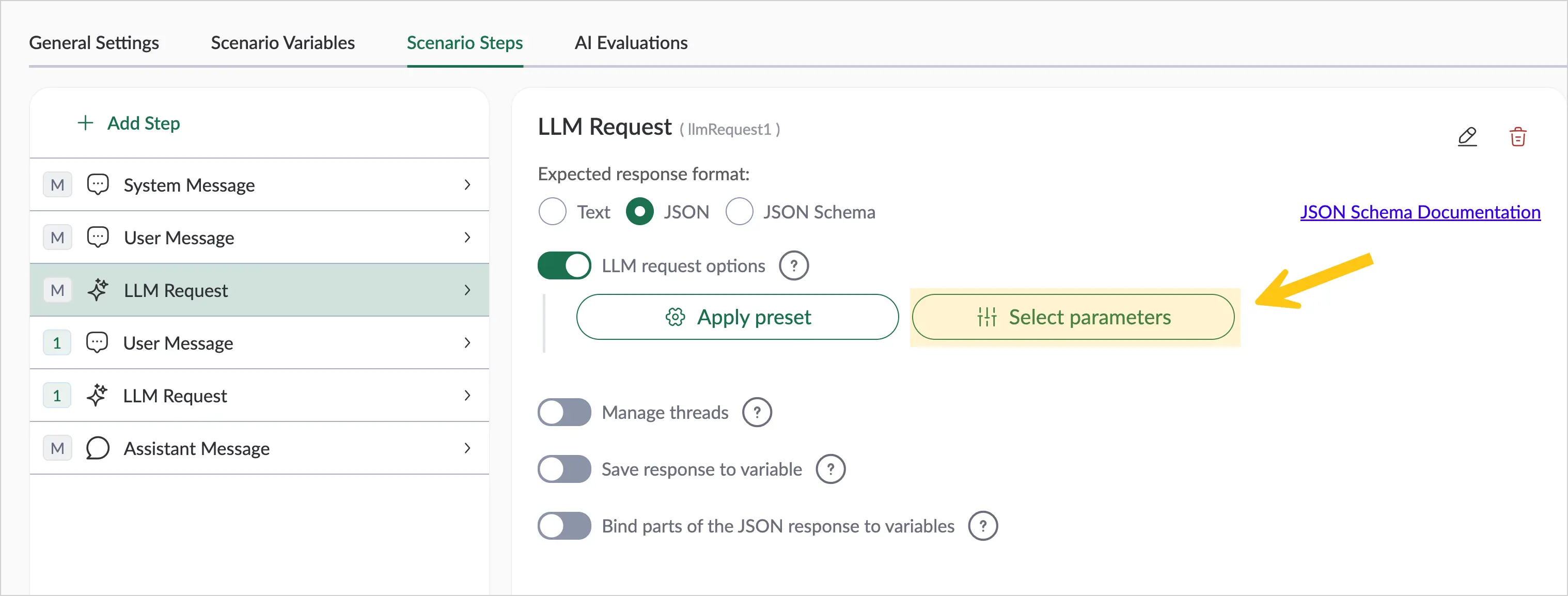Click the Save response to variable label
Image resolution: width=1568 pixels, height=596 pixels.
tap(702, 469)
